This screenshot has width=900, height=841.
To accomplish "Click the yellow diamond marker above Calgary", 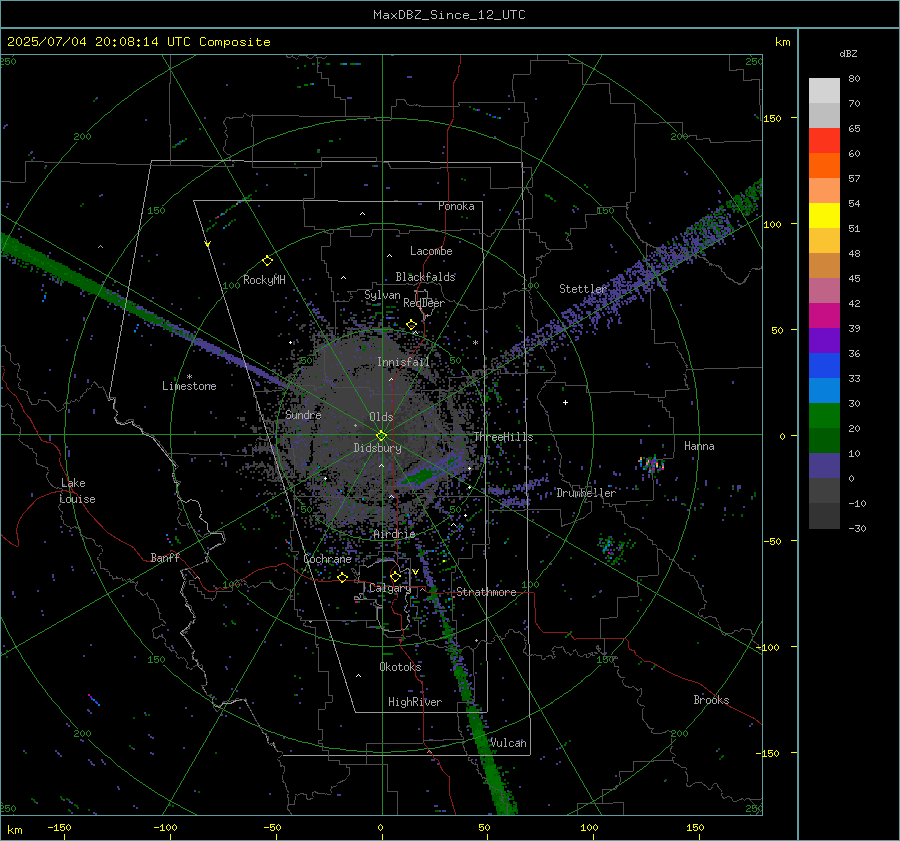I will 395,576.
